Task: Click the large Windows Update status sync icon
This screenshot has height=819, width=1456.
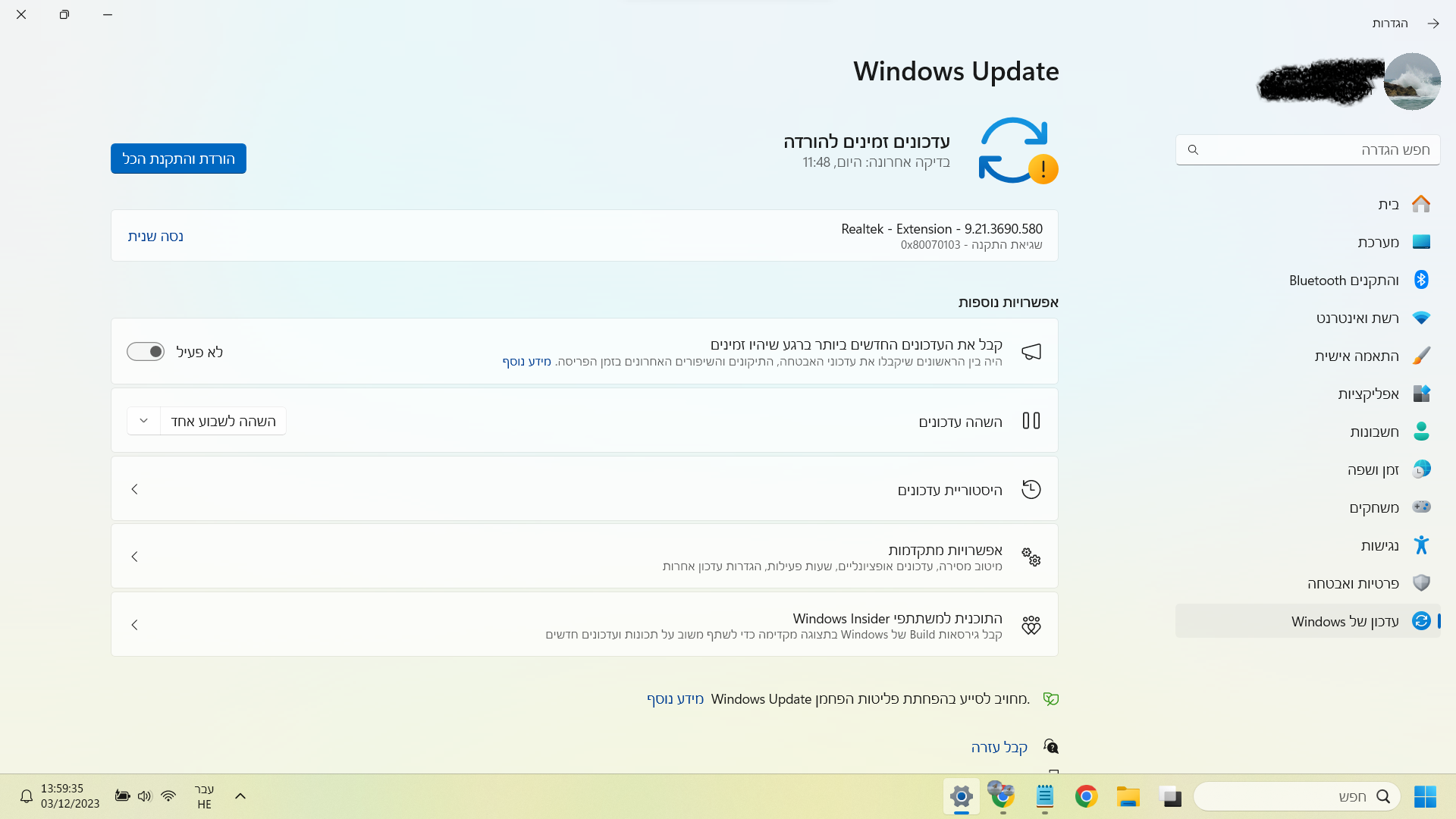Action: pos(1017,150)
